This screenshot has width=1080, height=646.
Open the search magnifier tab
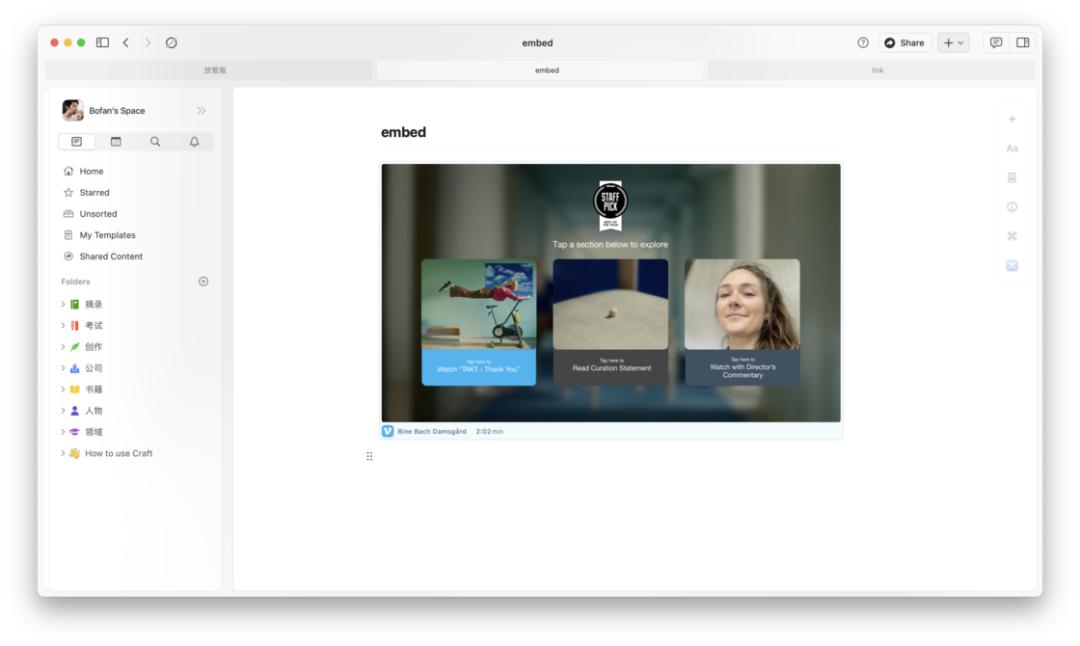(155, 142)
